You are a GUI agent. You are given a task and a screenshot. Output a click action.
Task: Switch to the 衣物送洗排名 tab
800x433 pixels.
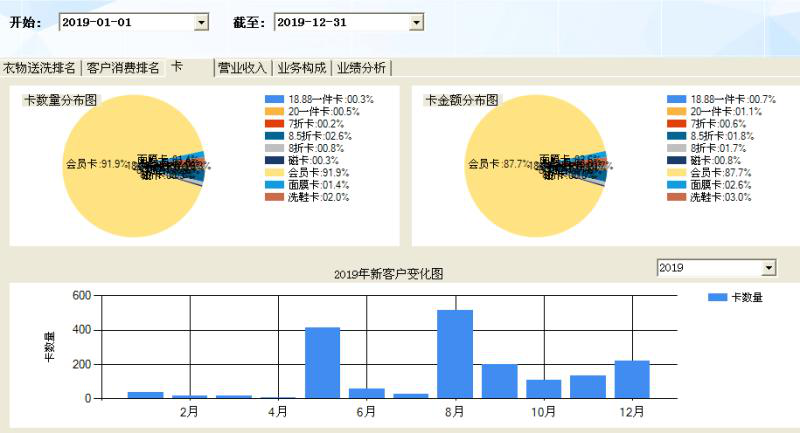[39, 68]
